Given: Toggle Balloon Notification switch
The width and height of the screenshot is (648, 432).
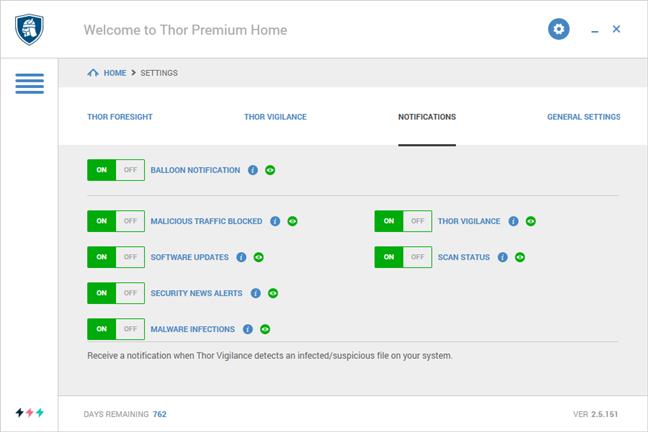Looking at the screenshot, I should pos(116,170).
